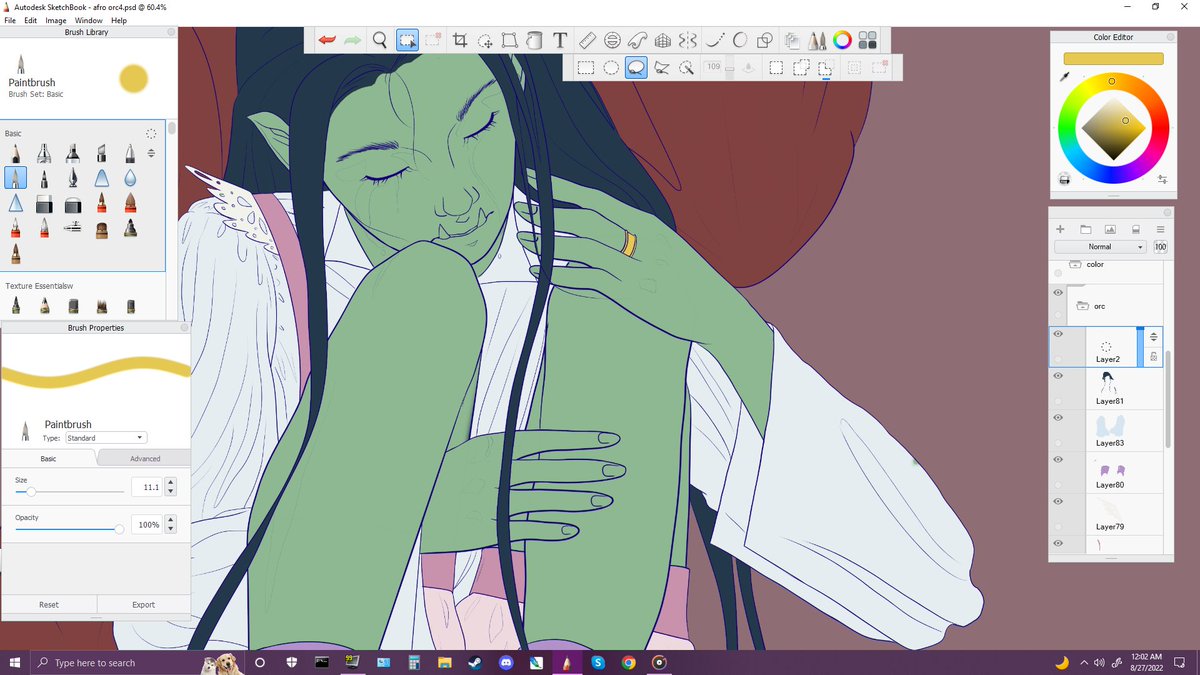This screenshot has height=675, width=1200.
Task: Toggle Symmetry tool in toolbar
Action: pos(687,41)
